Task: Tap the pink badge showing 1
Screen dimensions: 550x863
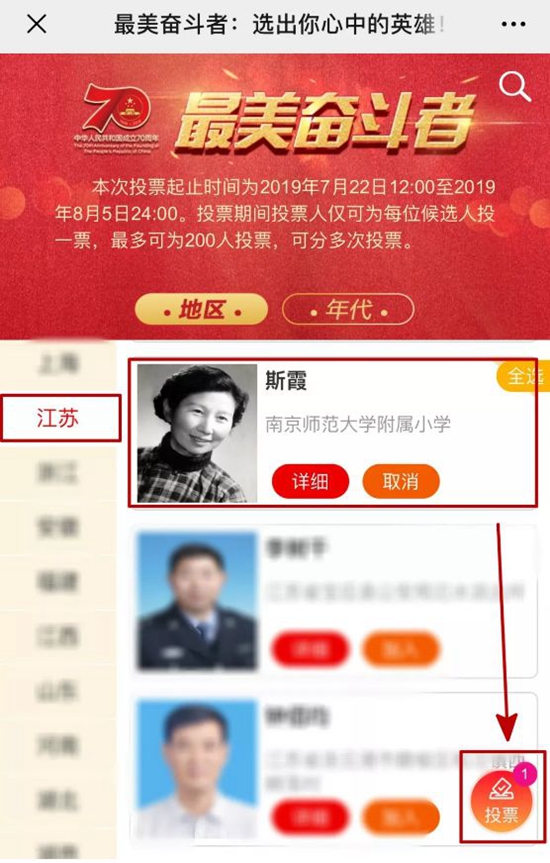Action: click(x=524, y=775)
